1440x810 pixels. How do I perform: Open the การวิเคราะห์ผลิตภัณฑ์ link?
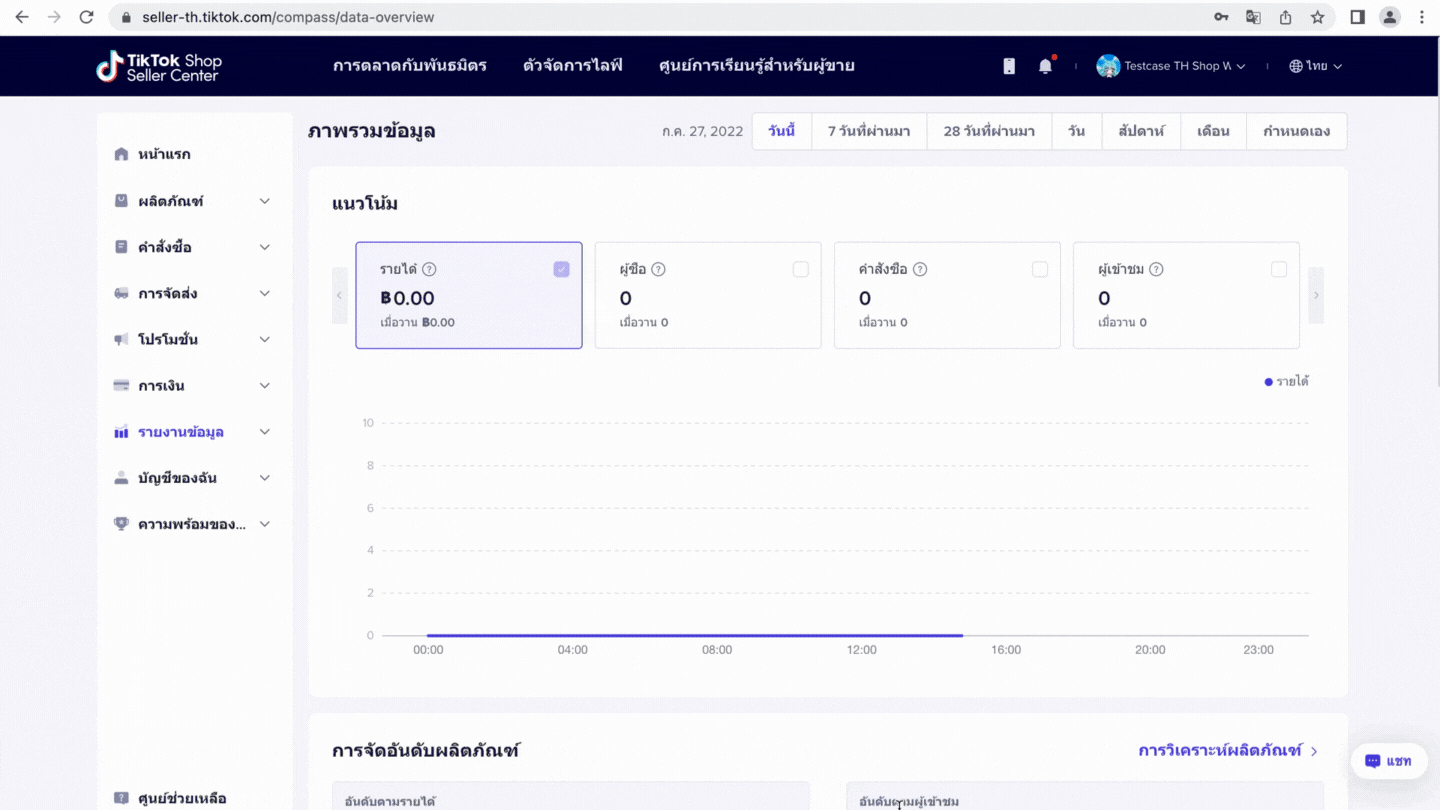coord(1227,750)
